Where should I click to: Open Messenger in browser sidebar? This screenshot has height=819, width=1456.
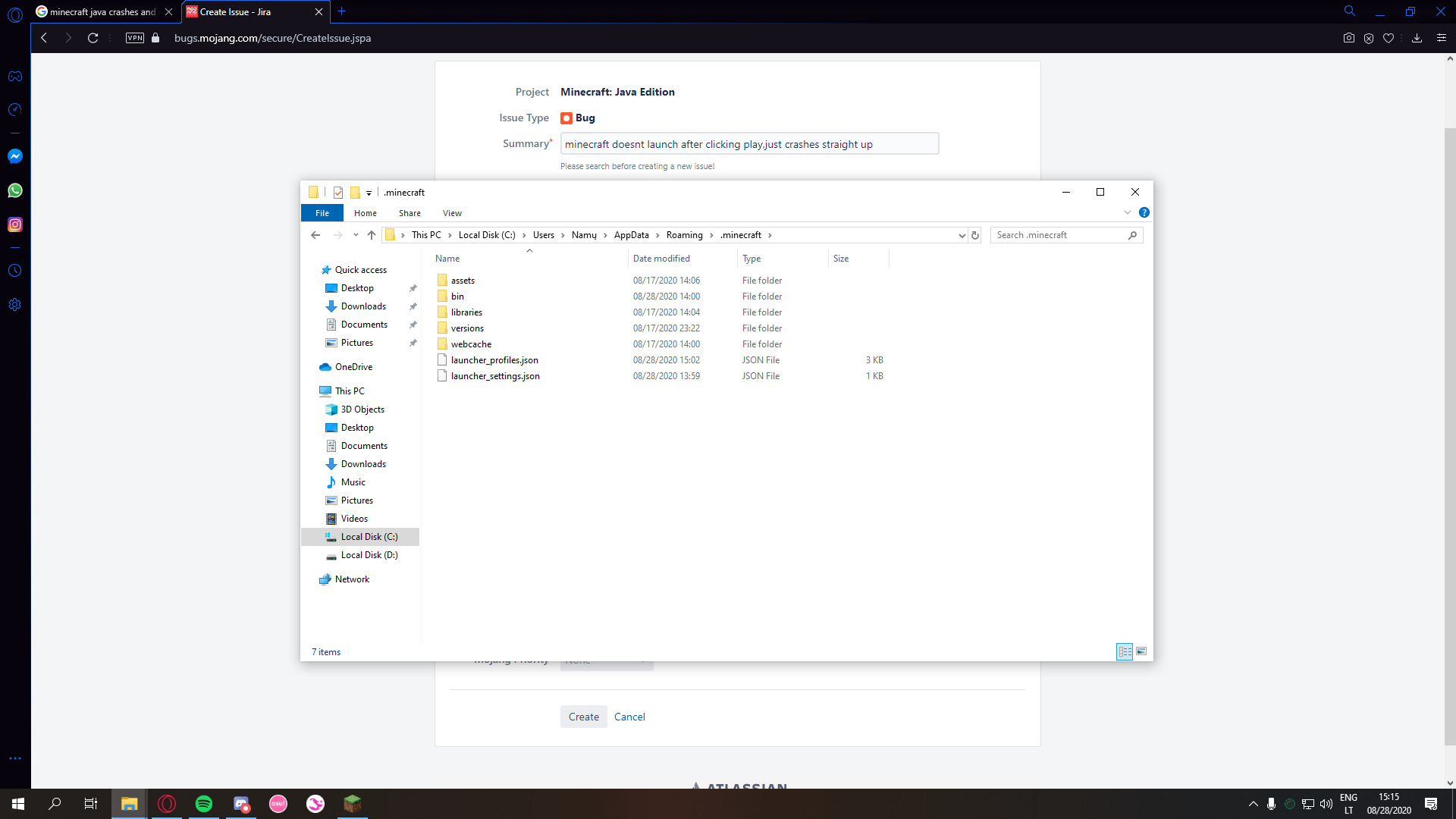pos(15,156)
